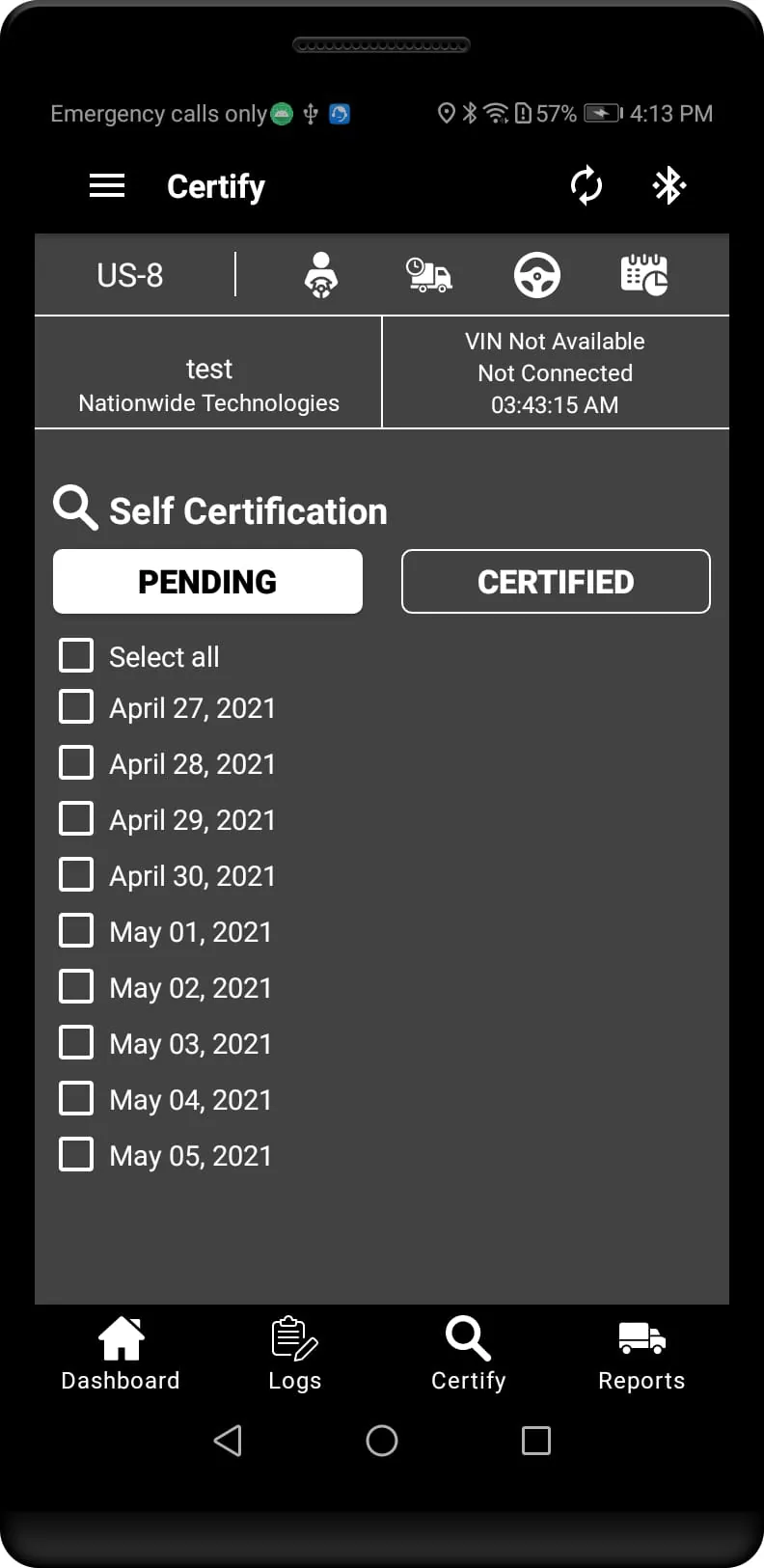Tick the May 01, 2021 checkbox
This screenshot has height=1568, width=764.
tap(77, 930)
